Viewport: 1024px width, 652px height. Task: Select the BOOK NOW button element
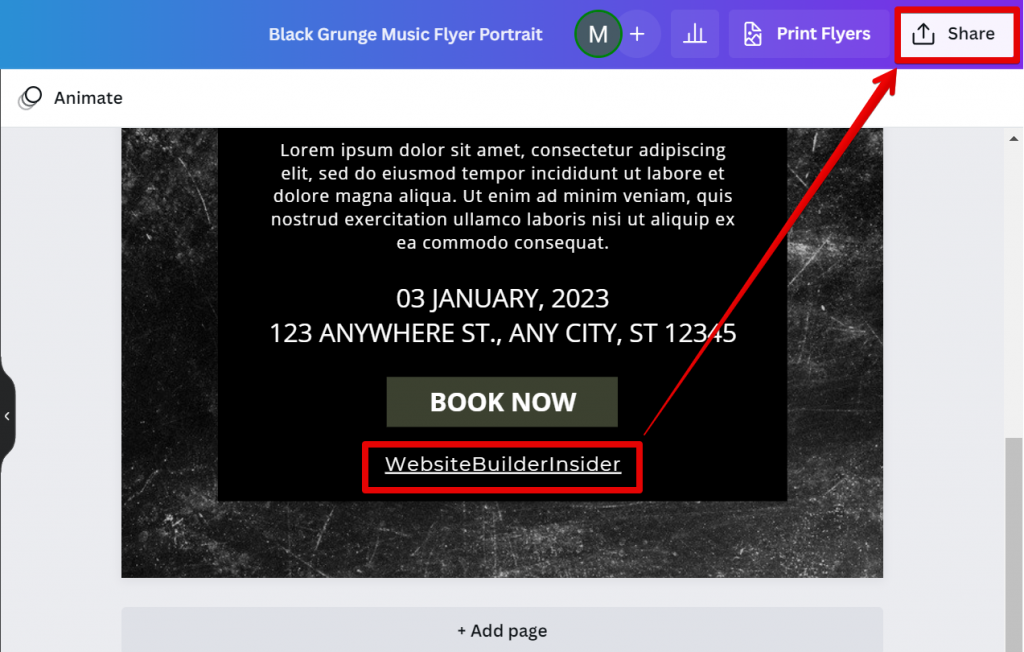[x=502, y=402]
